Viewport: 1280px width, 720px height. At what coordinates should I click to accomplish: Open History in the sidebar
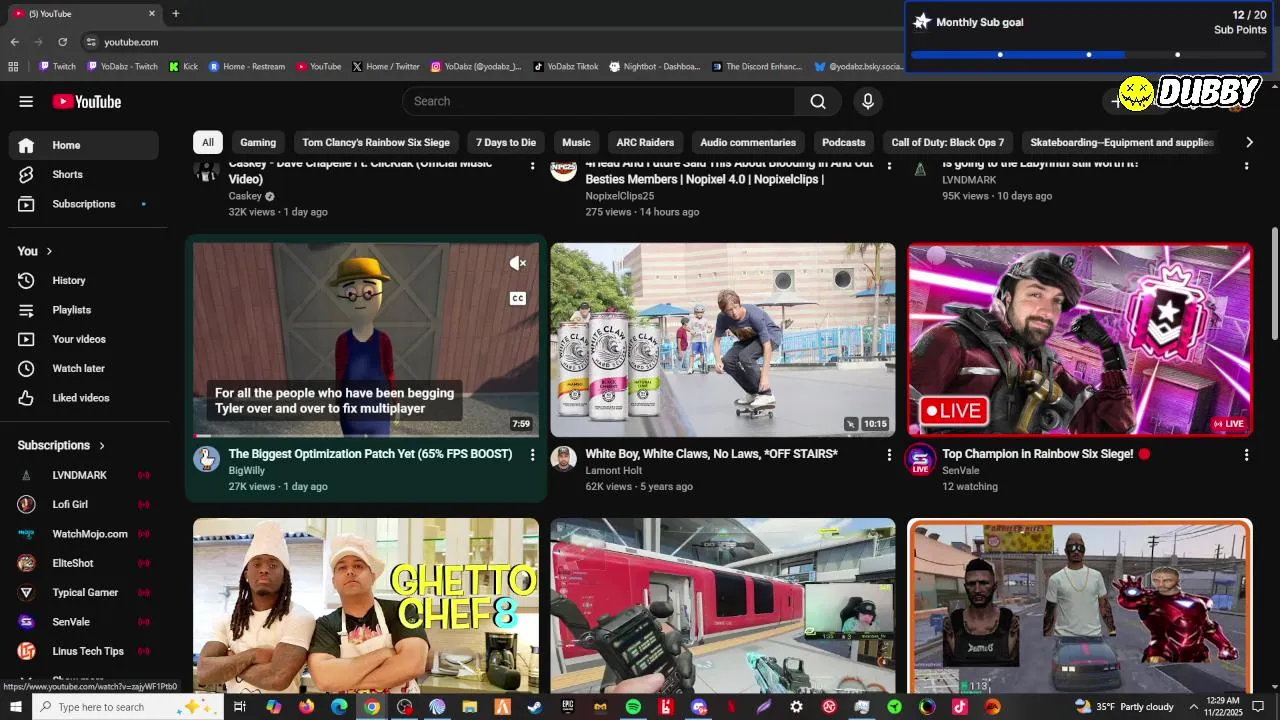point(84,280)
